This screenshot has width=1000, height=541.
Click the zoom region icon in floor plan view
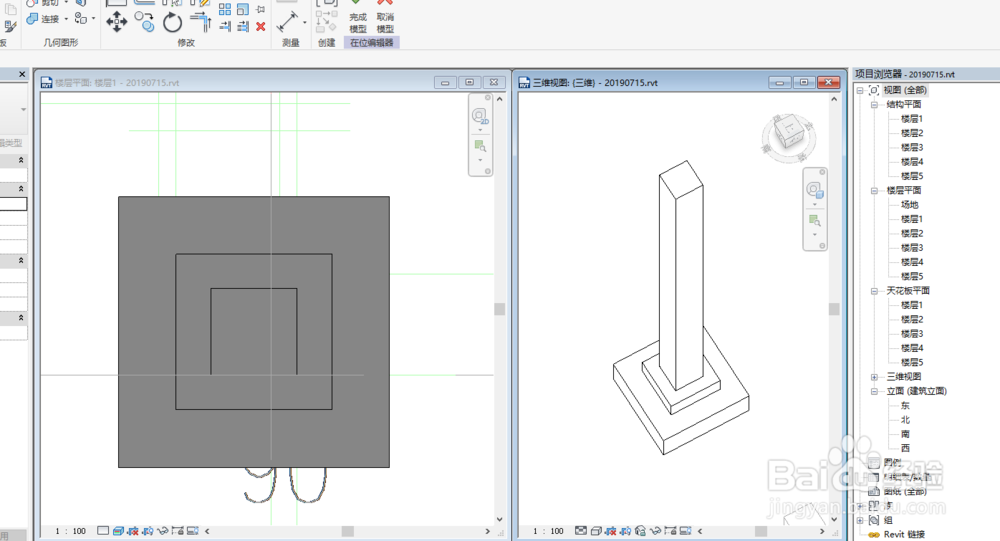[x=480, y=147]
